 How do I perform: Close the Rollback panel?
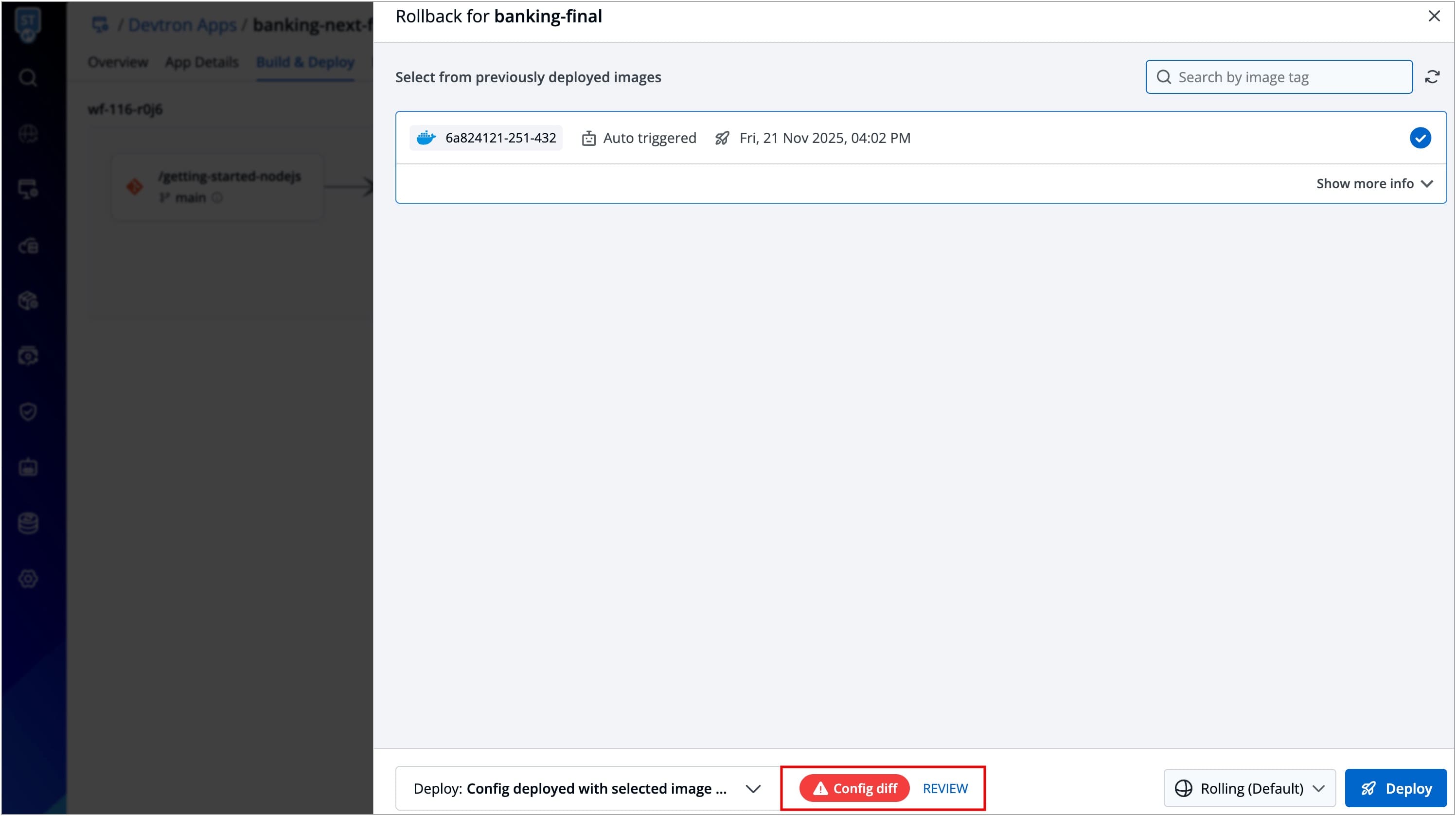[1434, 17]
